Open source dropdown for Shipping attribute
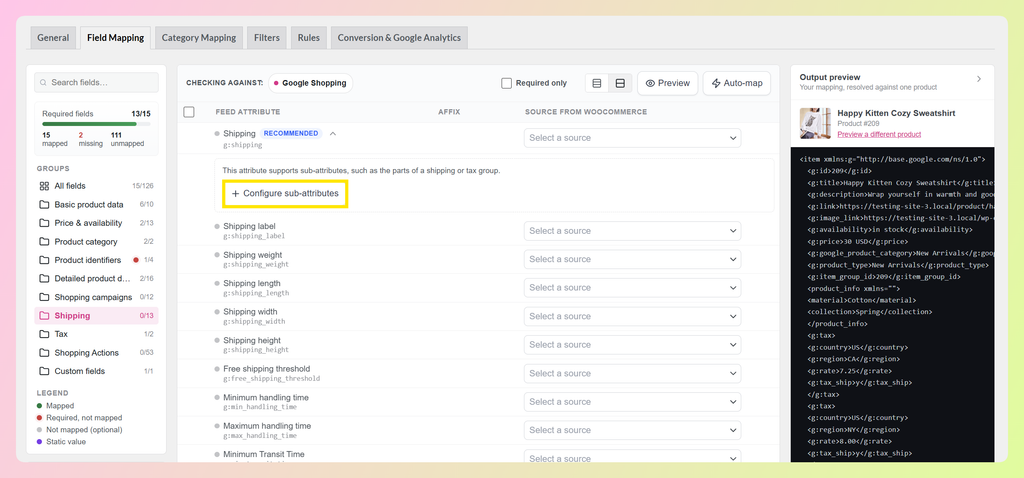1024x478 pixels. point(633,138)
